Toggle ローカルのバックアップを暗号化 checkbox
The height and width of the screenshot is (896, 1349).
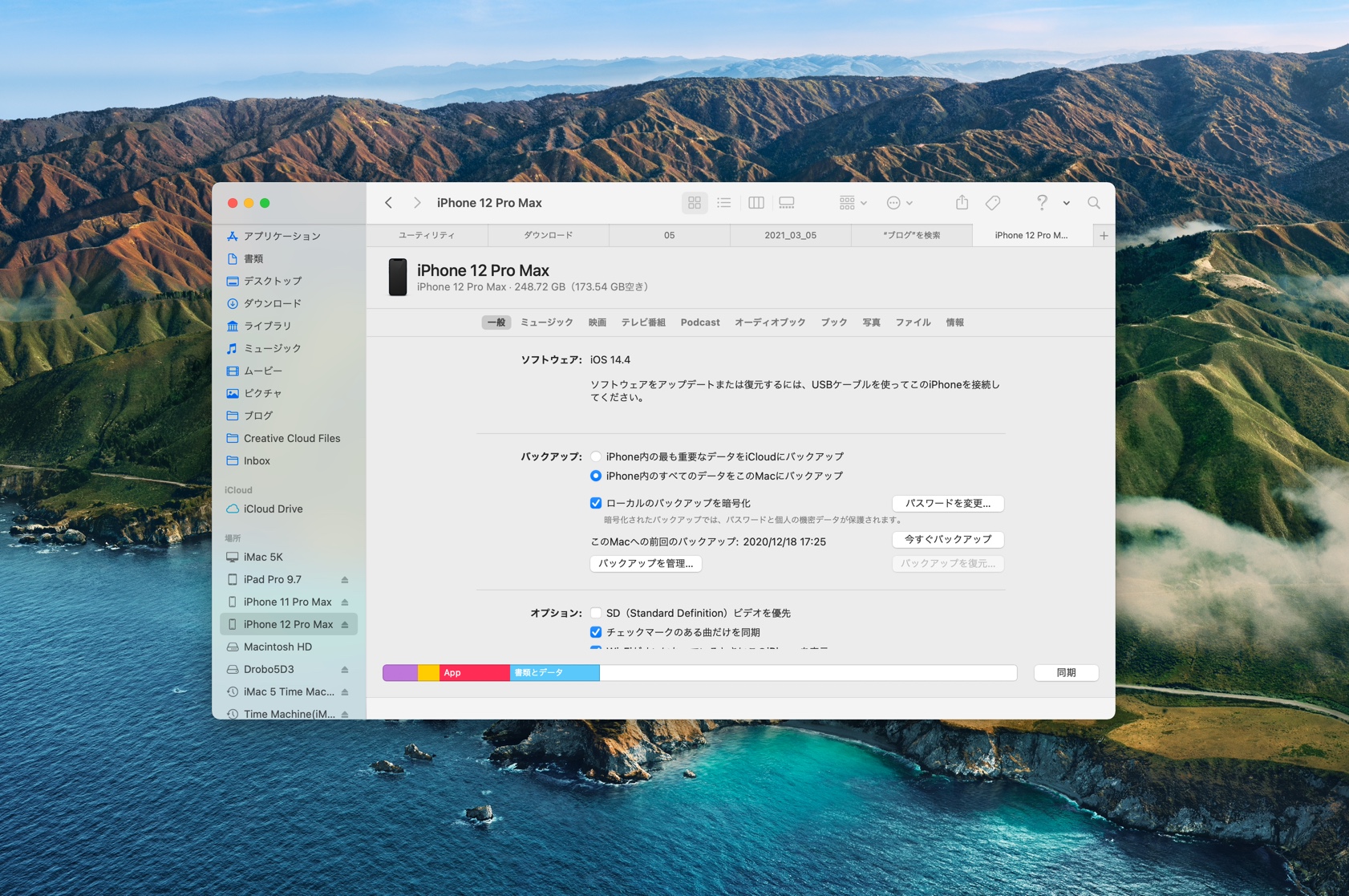(x=596, y=503)
